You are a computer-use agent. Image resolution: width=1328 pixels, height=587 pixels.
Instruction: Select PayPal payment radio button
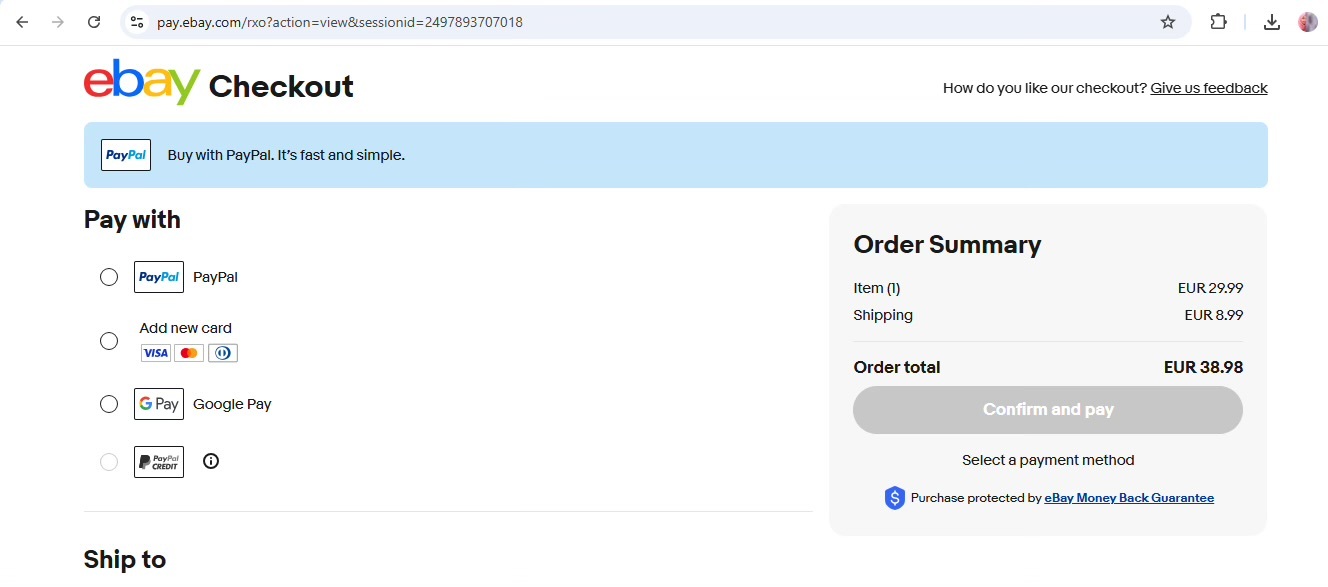(x=109, y=277)
